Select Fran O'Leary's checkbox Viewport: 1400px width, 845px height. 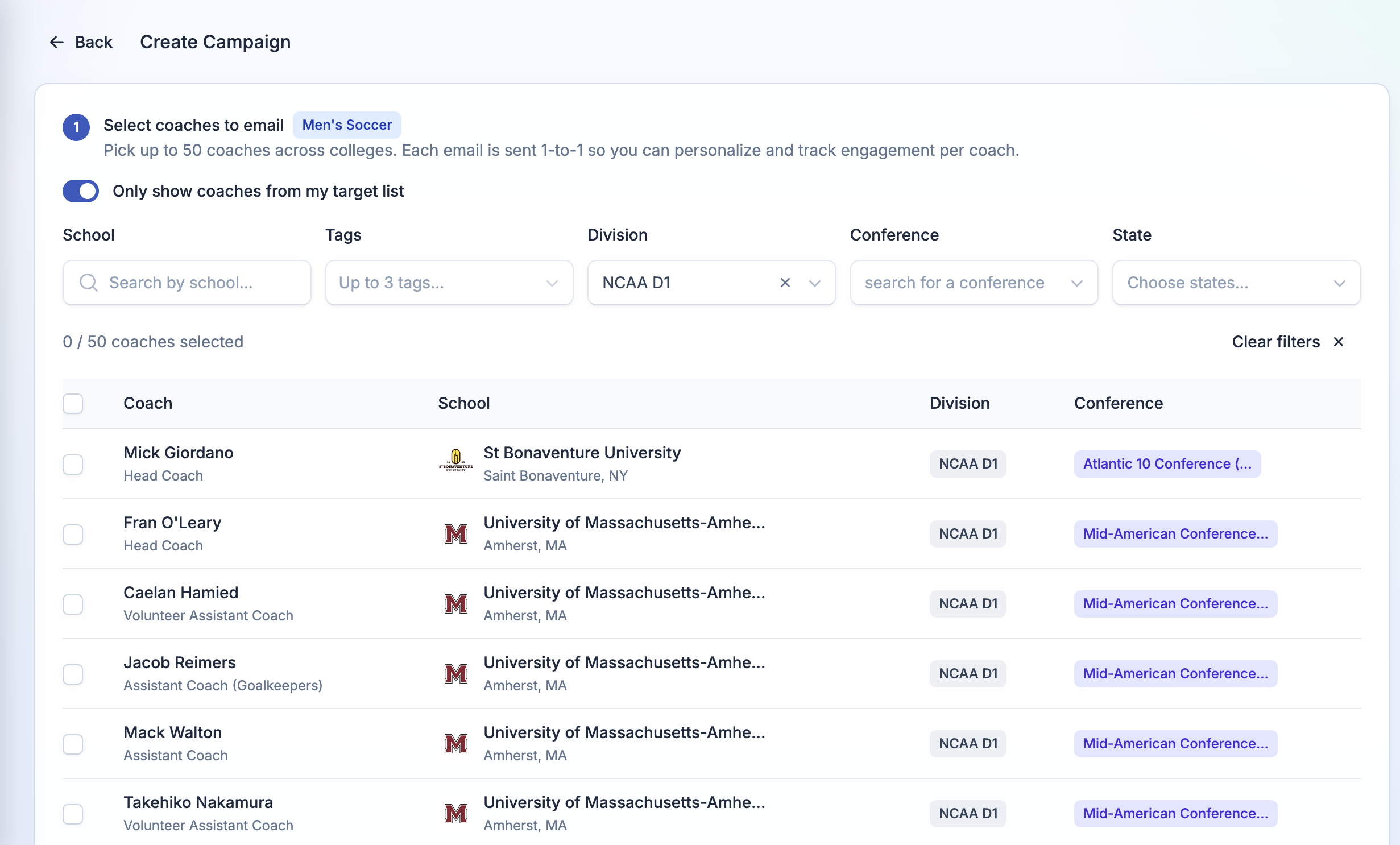click(73, 534)
